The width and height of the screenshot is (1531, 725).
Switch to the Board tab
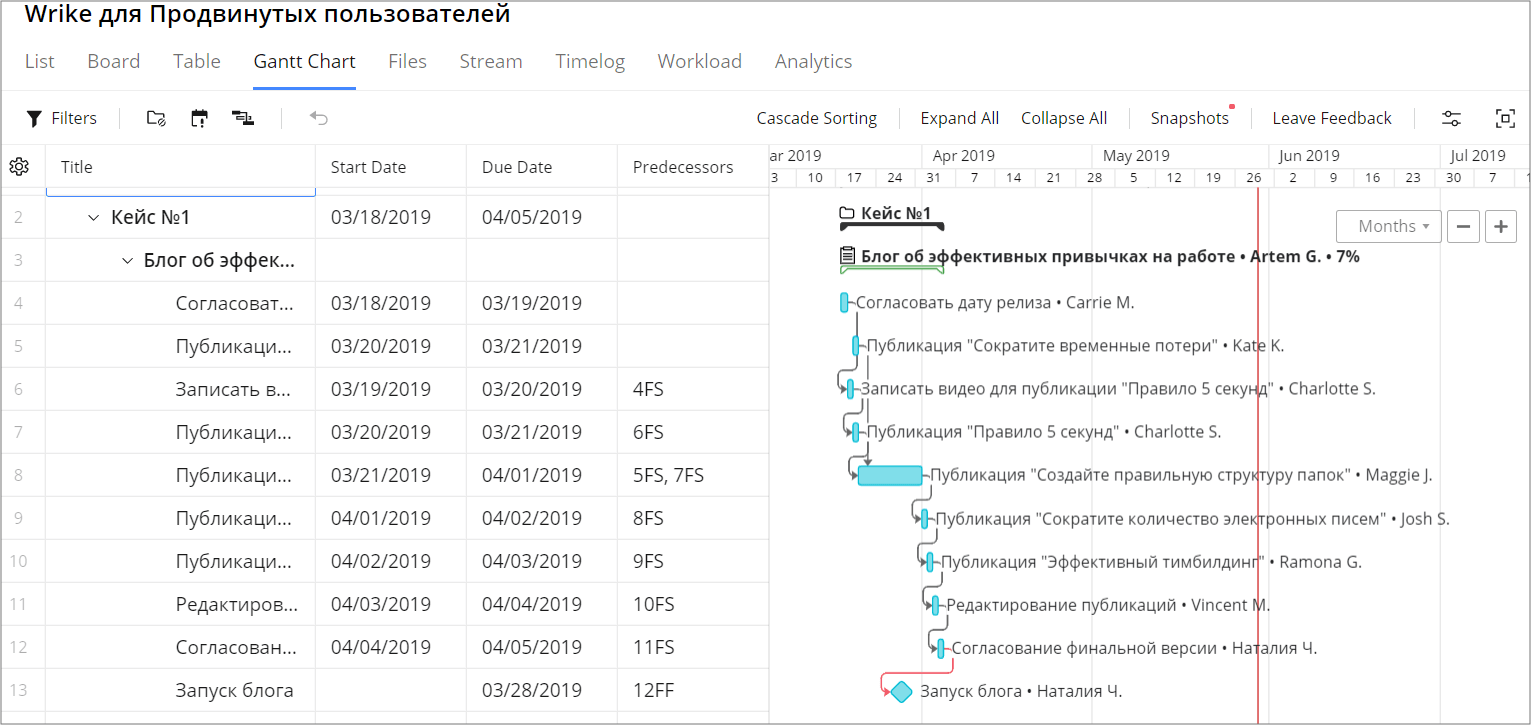tap(113, 61)
